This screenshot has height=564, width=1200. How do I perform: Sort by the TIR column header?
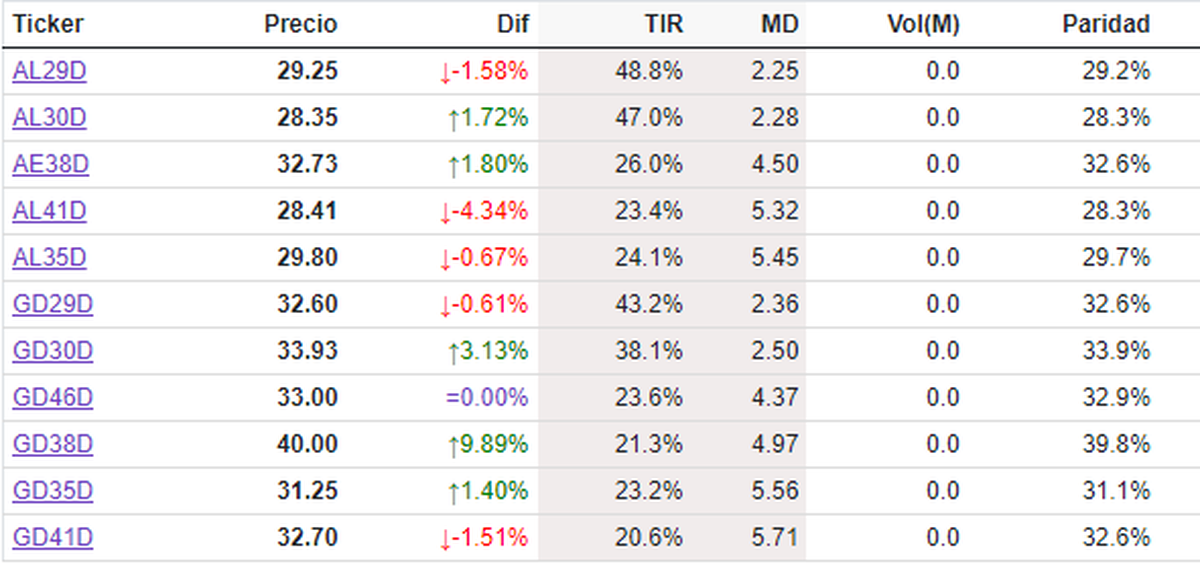[663, 24]
